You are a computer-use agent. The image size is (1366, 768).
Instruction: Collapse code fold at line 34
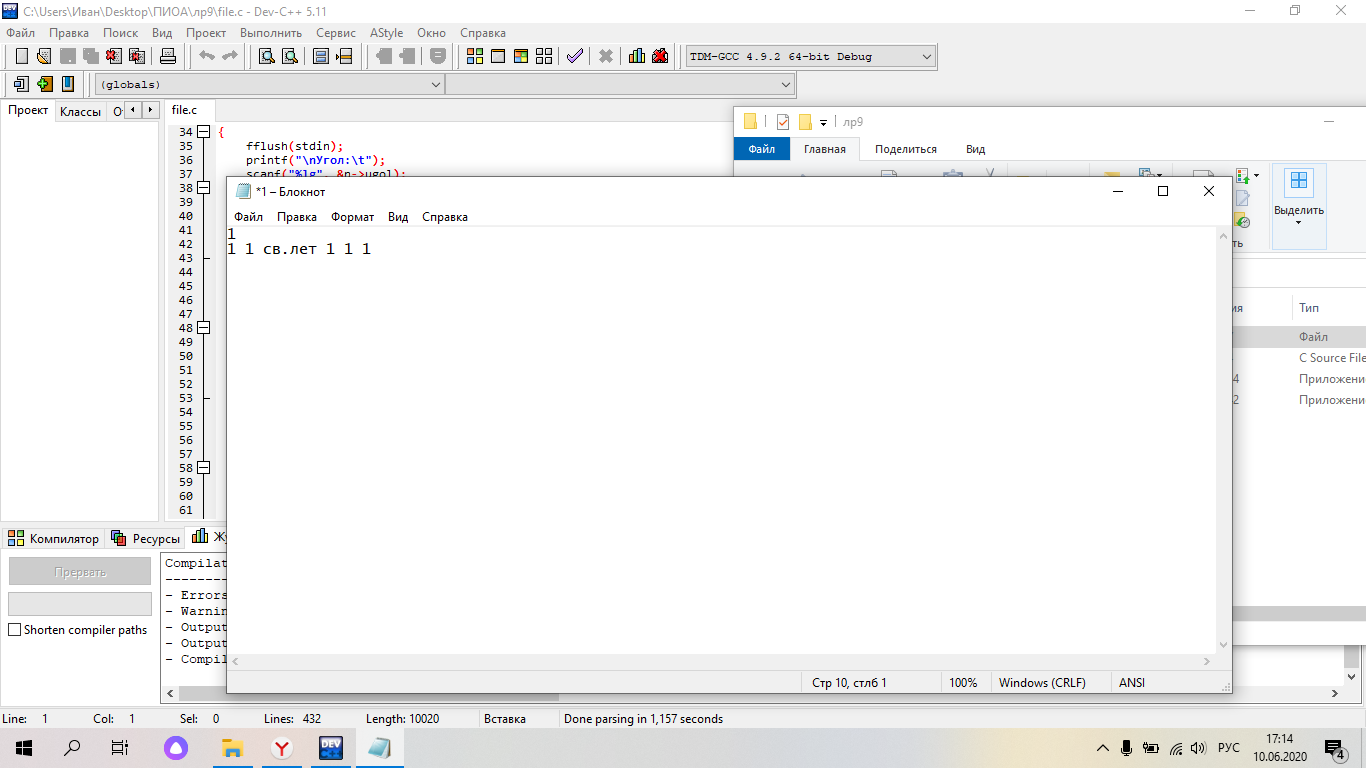click(204, 131)
